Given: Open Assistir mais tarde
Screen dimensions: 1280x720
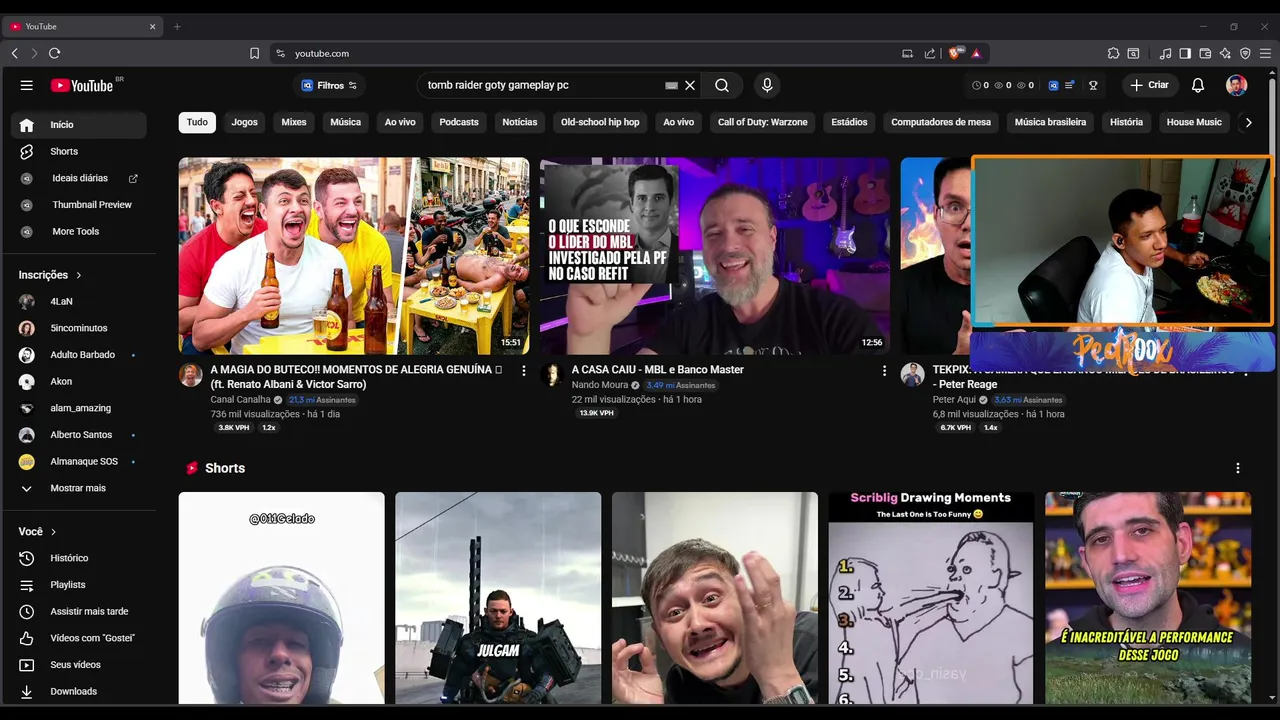Looking at the screenshot, I should pos(79,611).
